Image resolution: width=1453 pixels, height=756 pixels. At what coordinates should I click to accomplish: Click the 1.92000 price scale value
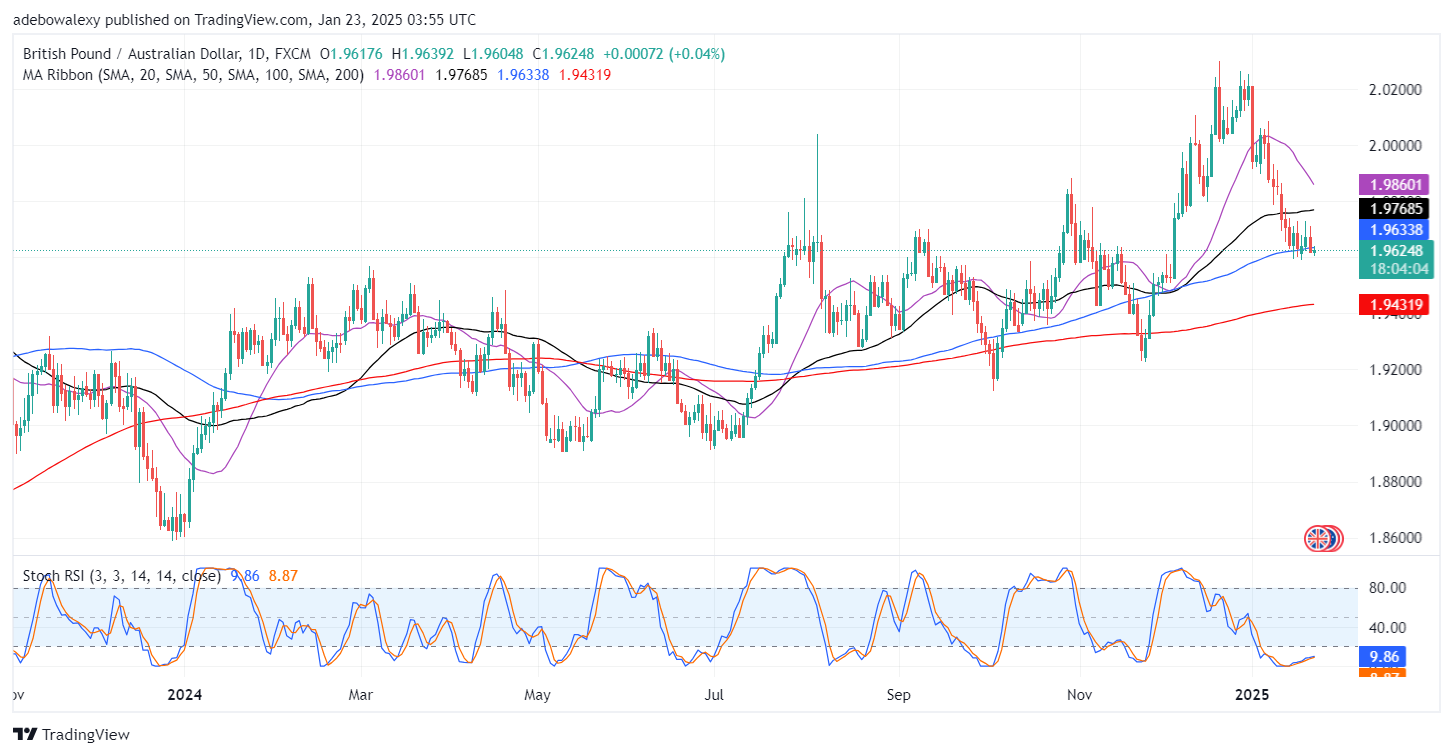pos(1394,370)
